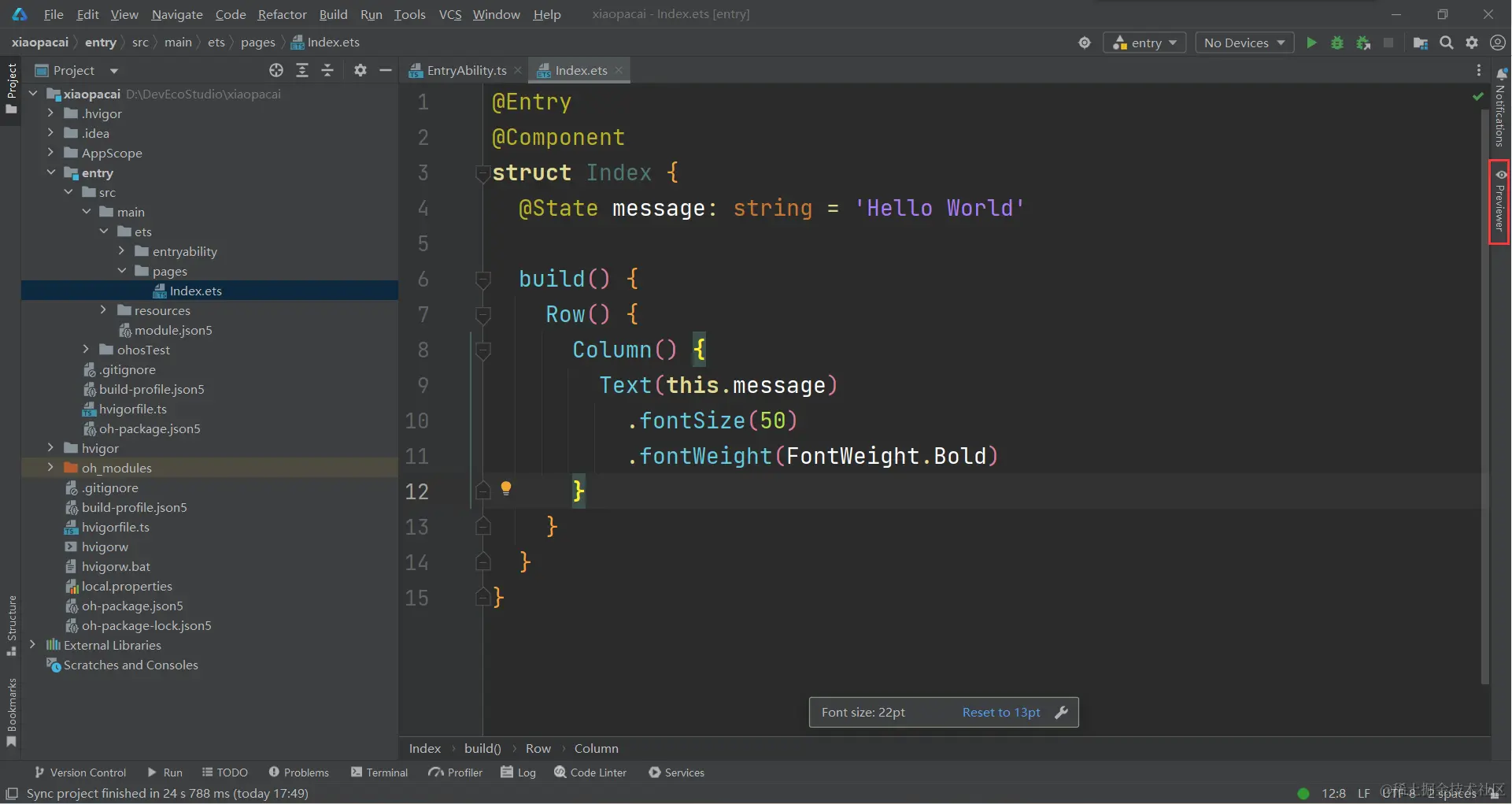Click the Expand All icon in Project panel
This screenshot has height=804, width=1512.
[302, 70]
